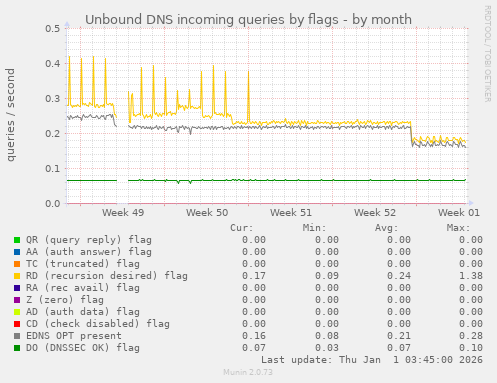Click the 0.4 y-axis tick label
The height and width of the screenshot is (383, 497).
tap(53, 63)
